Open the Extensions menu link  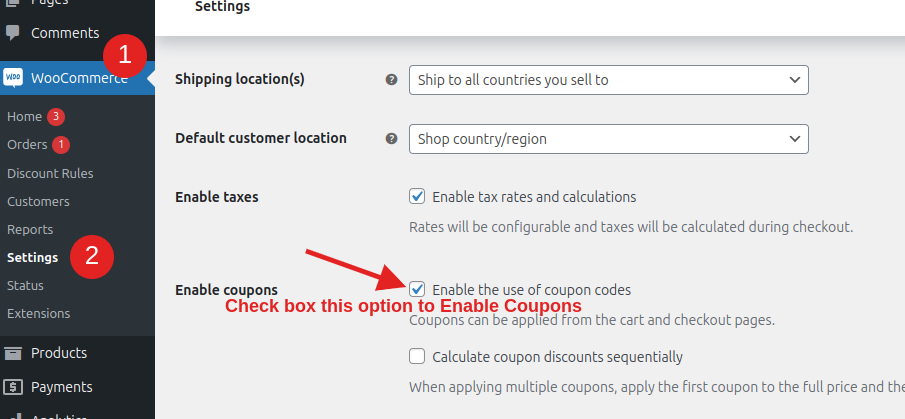tap(38, 313)
